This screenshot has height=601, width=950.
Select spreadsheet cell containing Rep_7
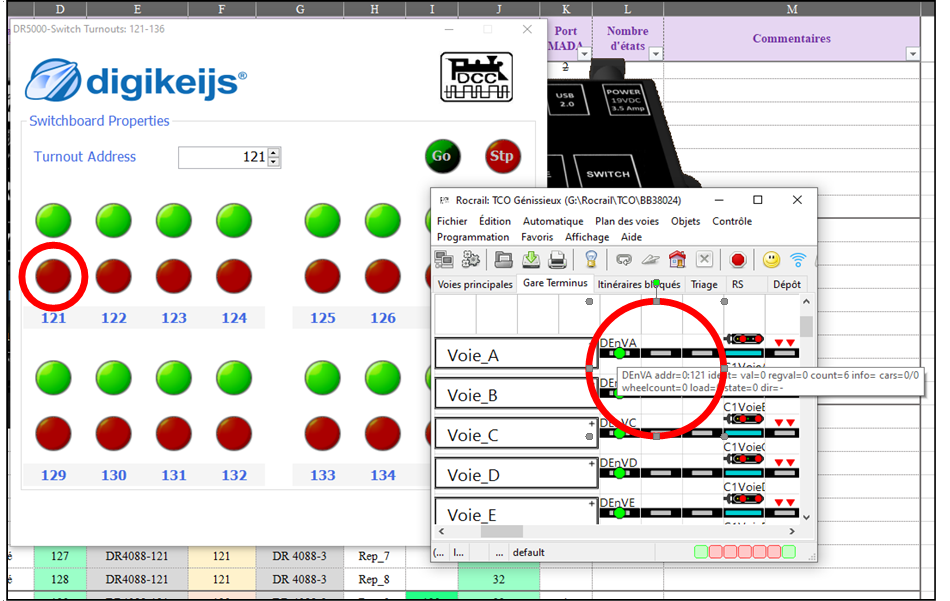coord(374,556)
